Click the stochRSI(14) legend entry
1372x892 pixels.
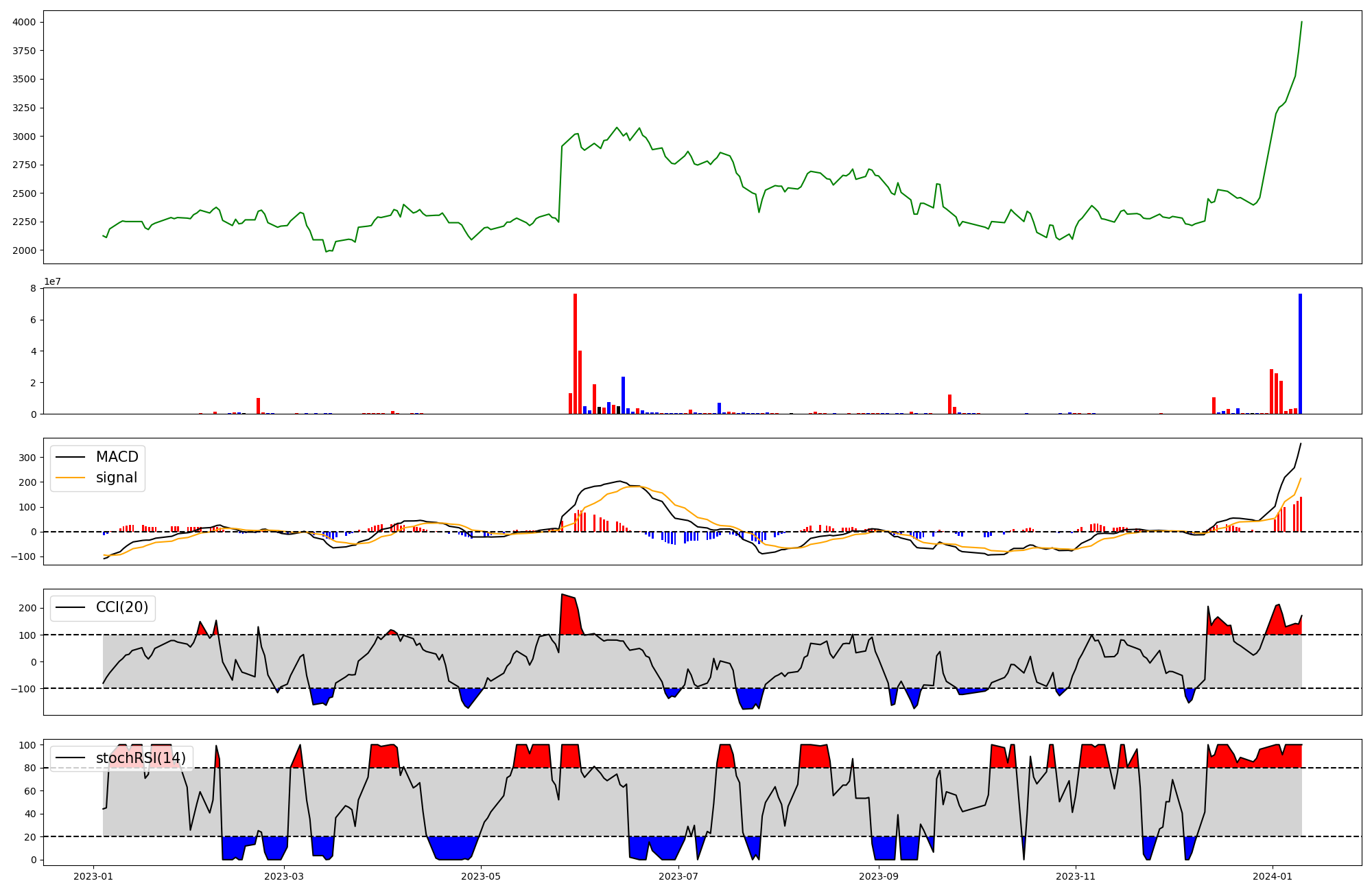tap(141, 758)
